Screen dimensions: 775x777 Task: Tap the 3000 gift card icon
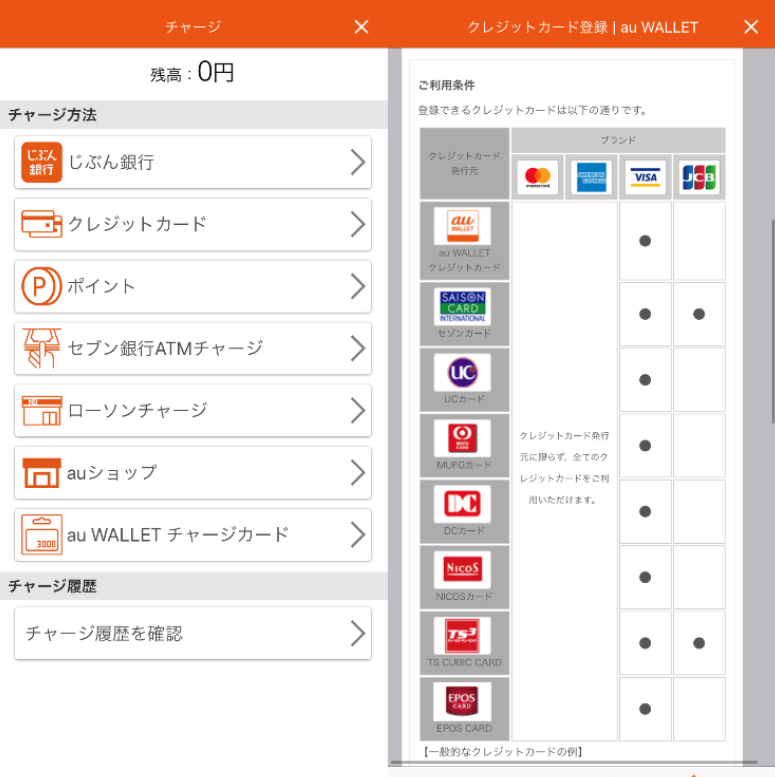coord(42,535)
